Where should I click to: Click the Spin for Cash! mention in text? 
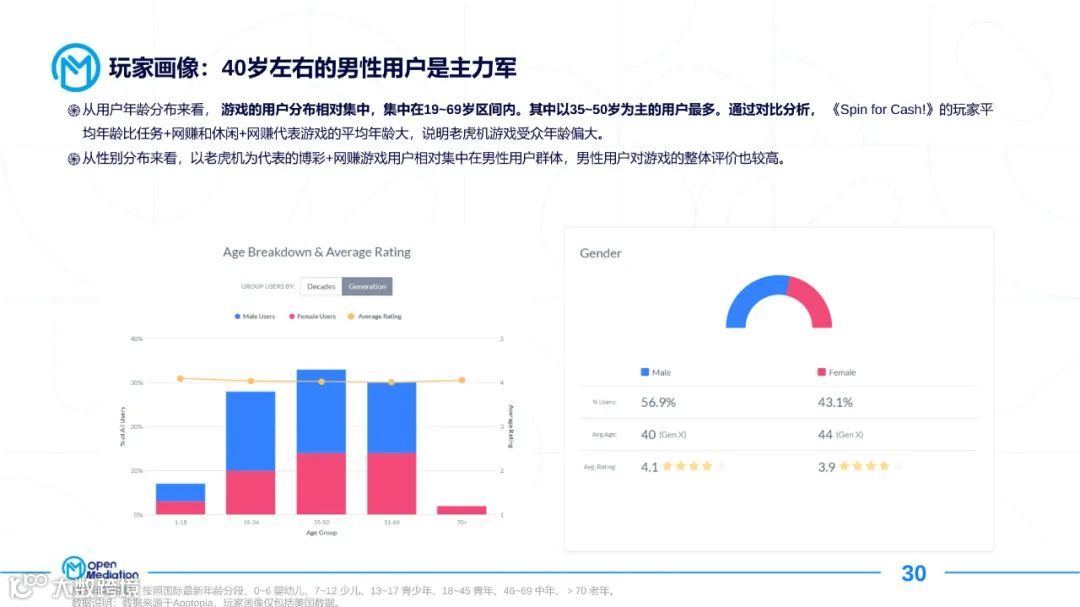(x=886, y=108)
